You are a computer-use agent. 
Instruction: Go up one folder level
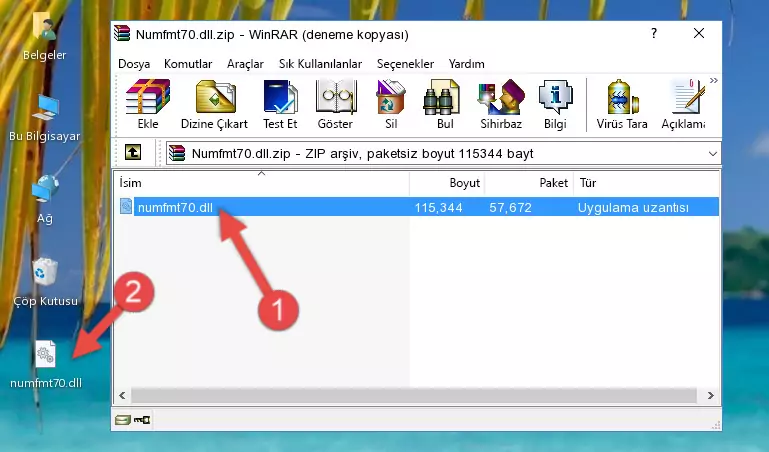point(133,152)
